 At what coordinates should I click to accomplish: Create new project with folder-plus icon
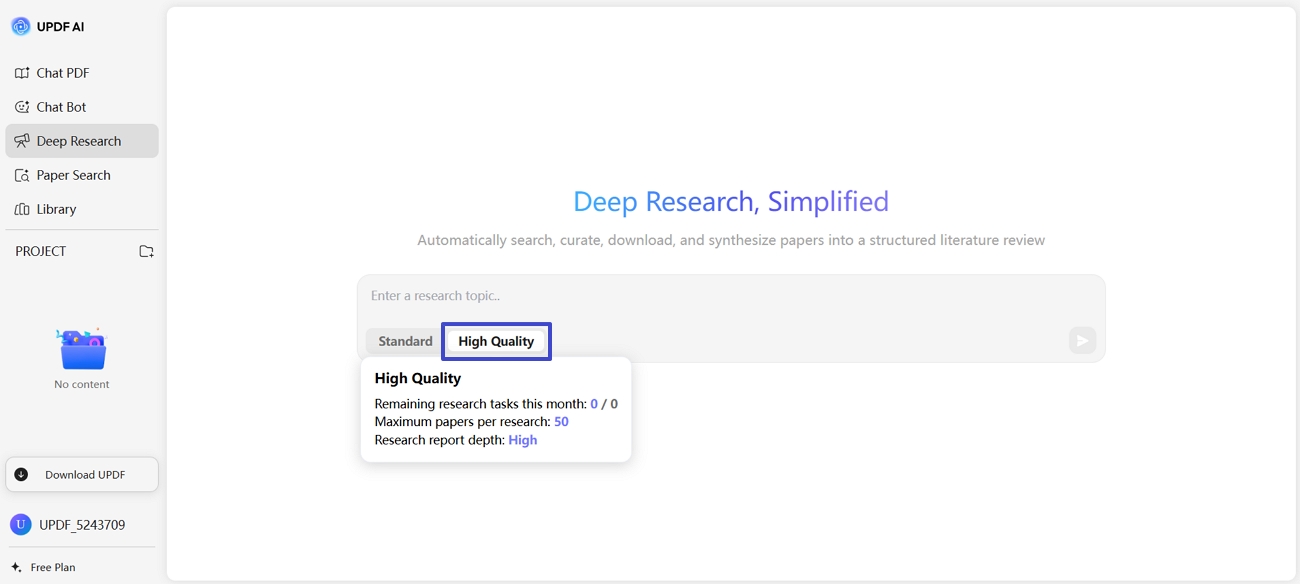146,251
